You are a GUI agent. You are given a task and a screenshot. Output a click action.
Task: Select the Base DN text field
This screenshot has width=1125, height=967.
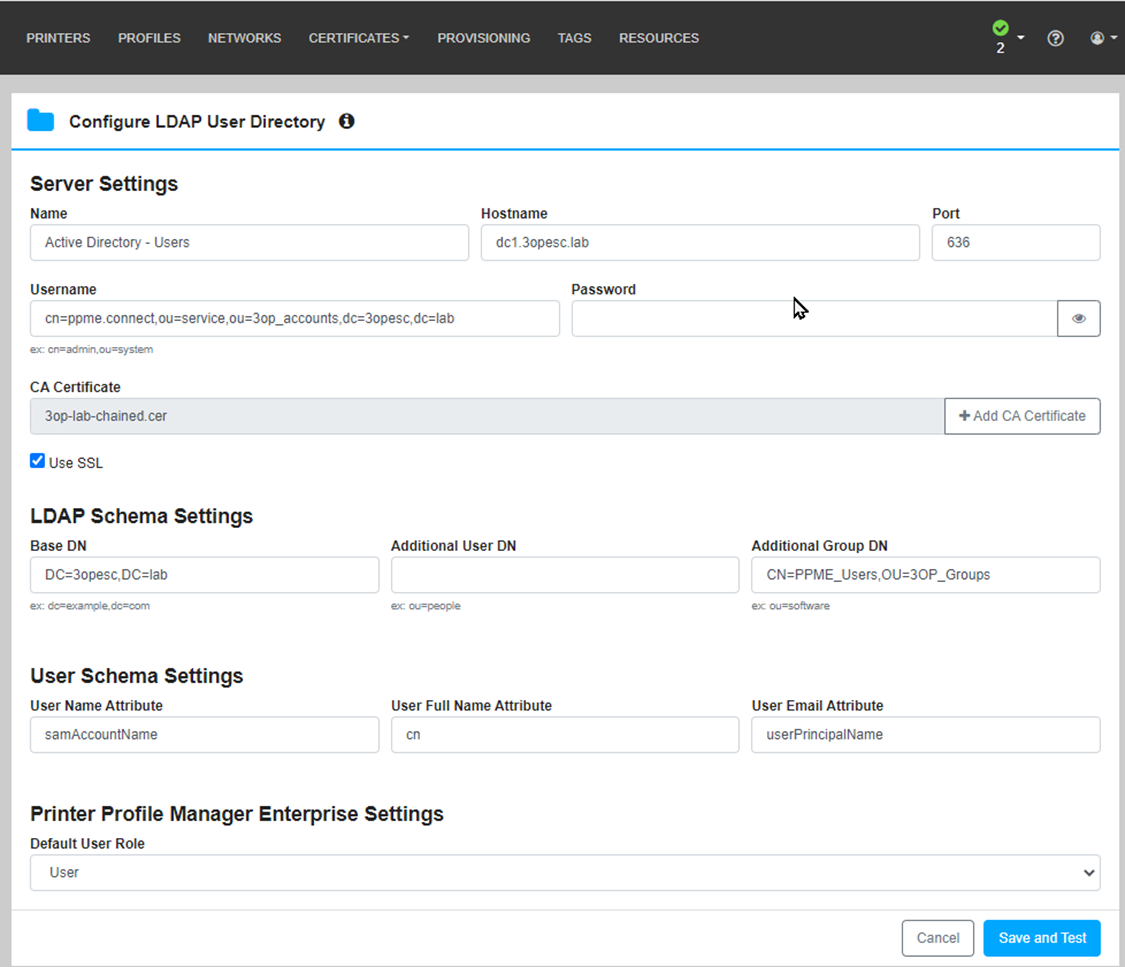click(x=204, y=575)
